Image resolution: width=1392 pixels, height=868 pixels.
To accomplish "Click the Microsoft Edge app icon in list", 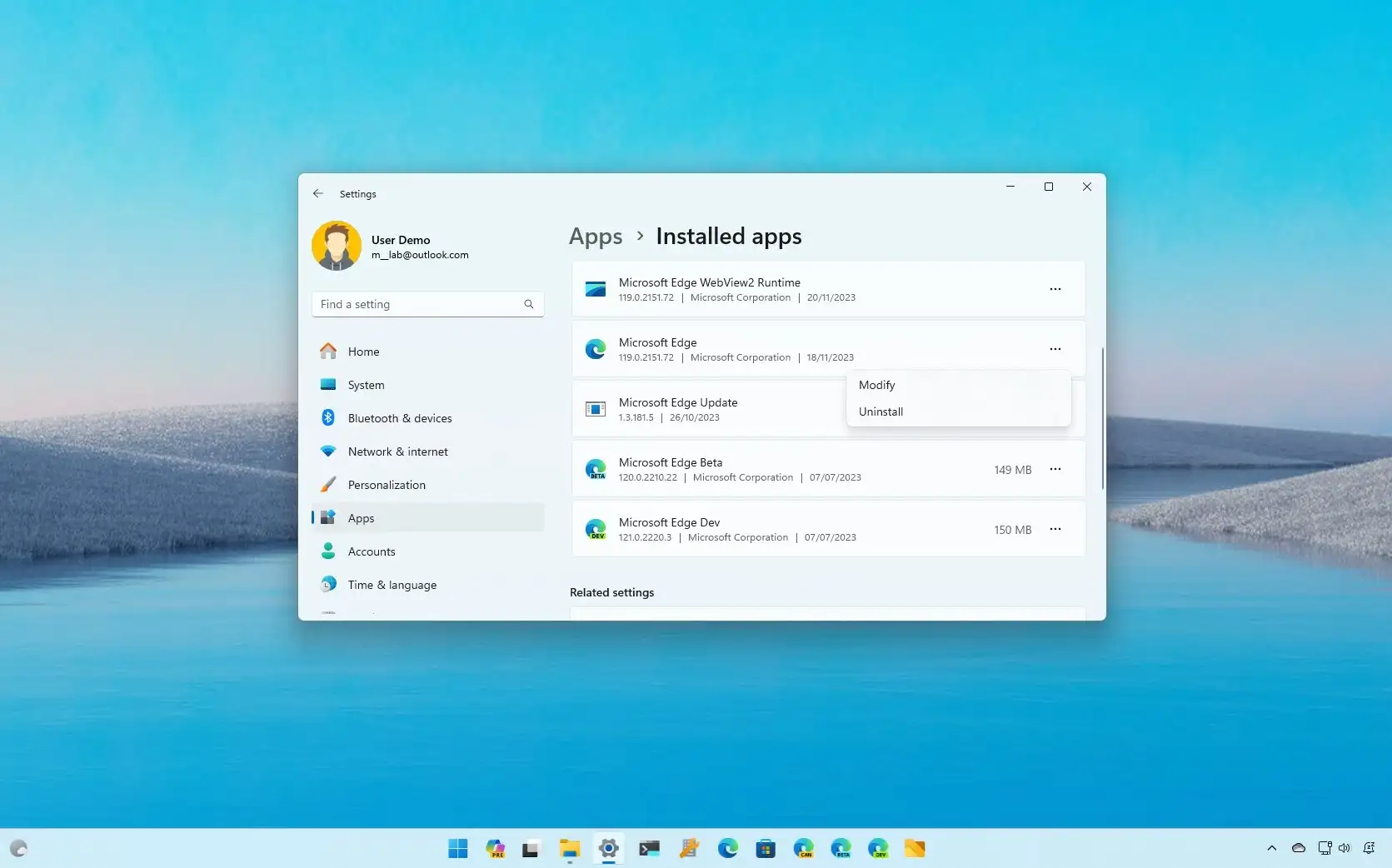I will (596, 349).
